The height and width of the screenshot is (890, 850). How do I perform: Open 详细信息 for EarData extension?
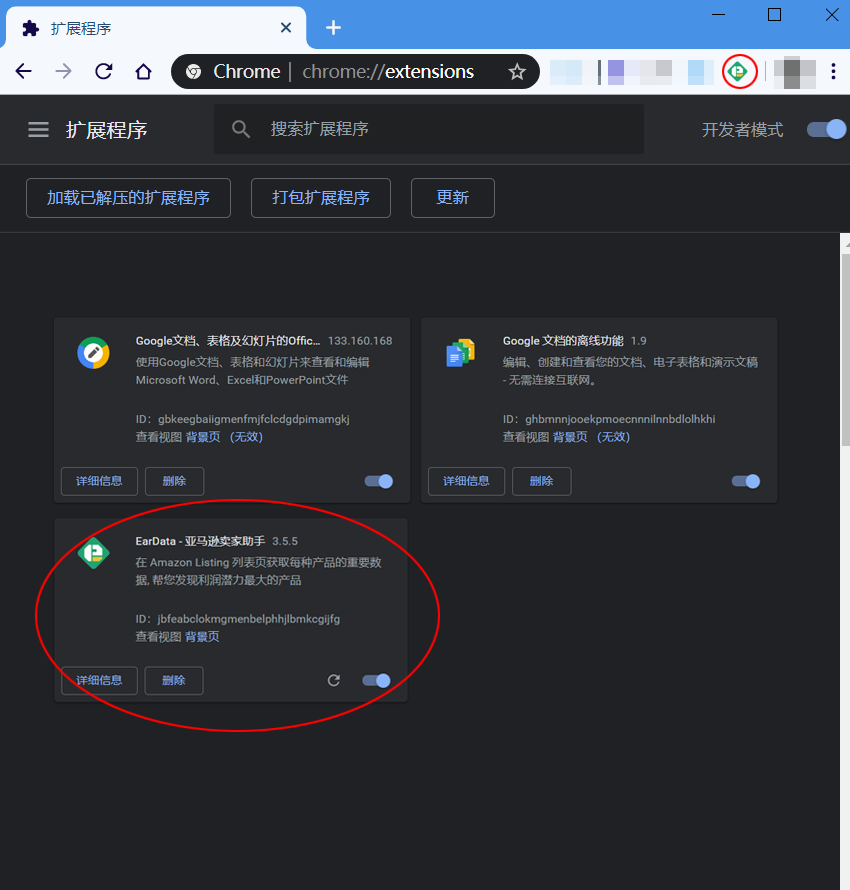pos(99,680)
